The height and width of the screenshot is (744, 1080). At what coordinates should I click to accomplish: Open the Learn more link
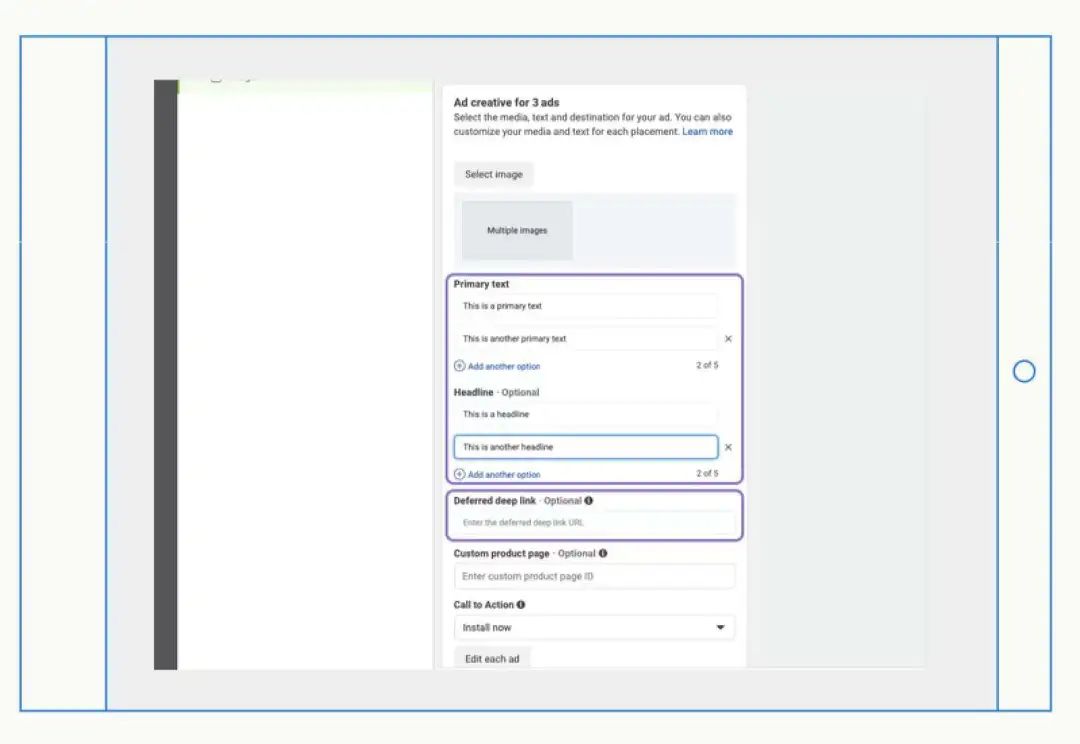pos(707,132)
